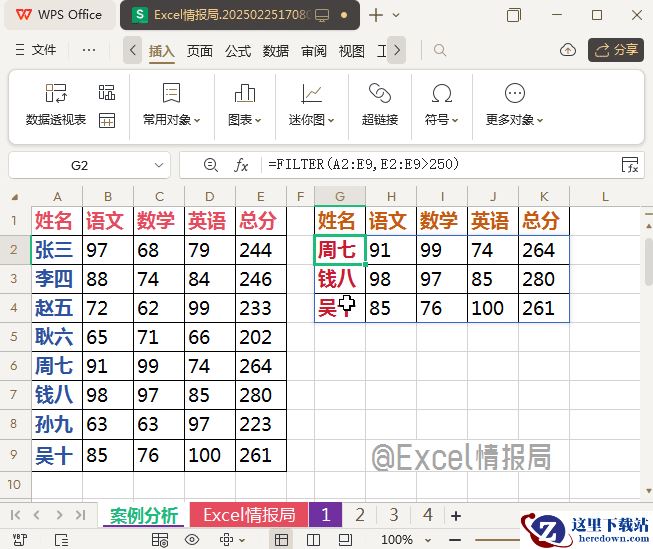Screen dimensions: 653x549
Task: Add a new sheet with plus button
Action: [456, 516]
